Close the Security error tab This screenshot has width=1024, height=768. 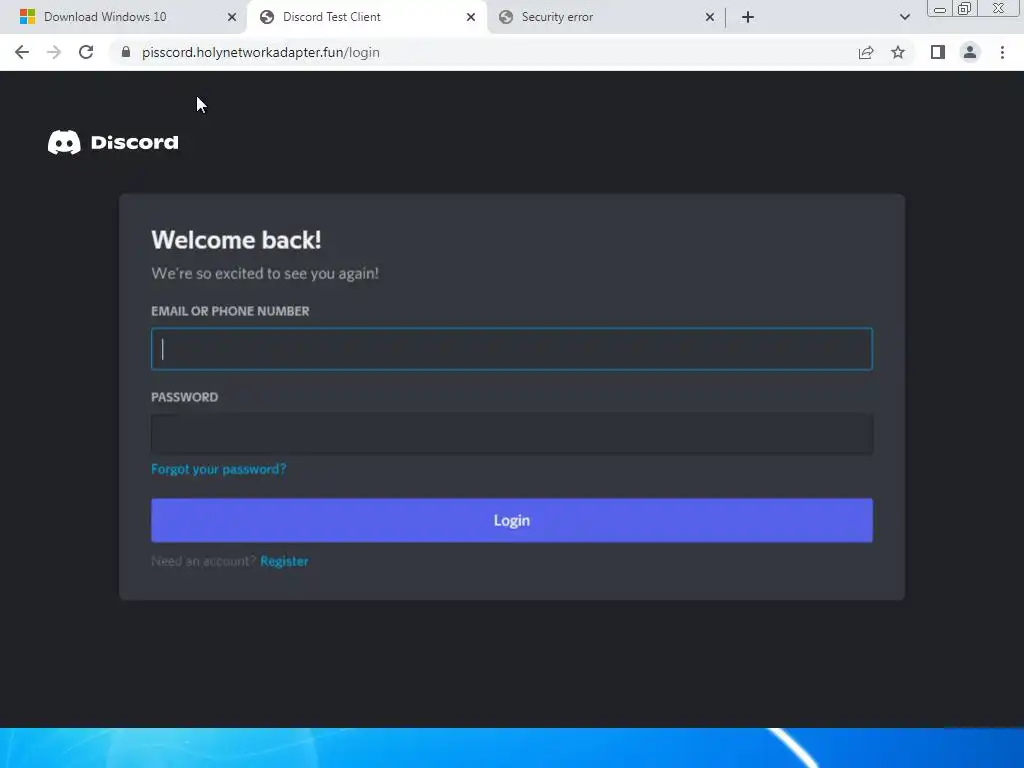710,17
